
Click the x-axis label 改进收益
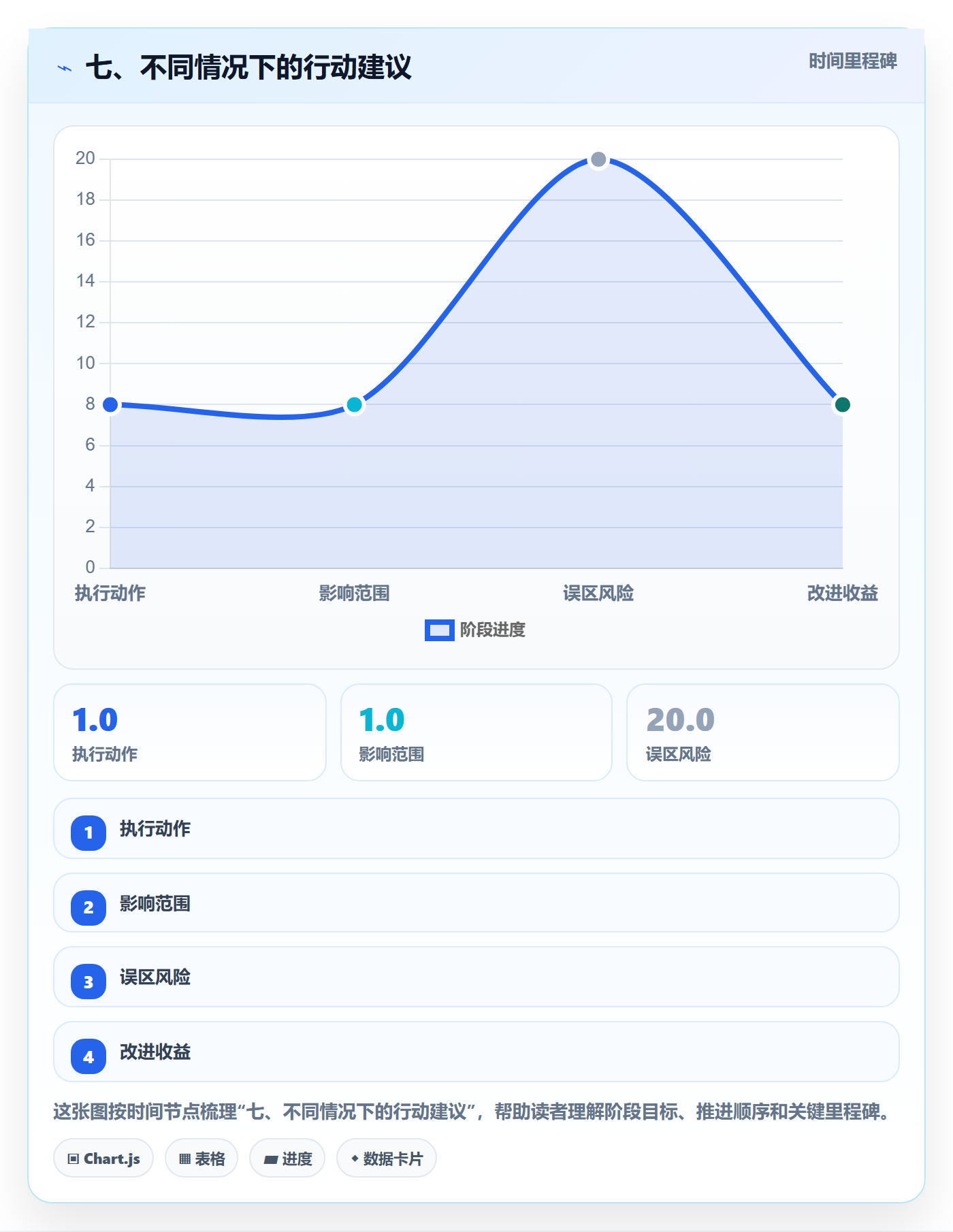843,594
